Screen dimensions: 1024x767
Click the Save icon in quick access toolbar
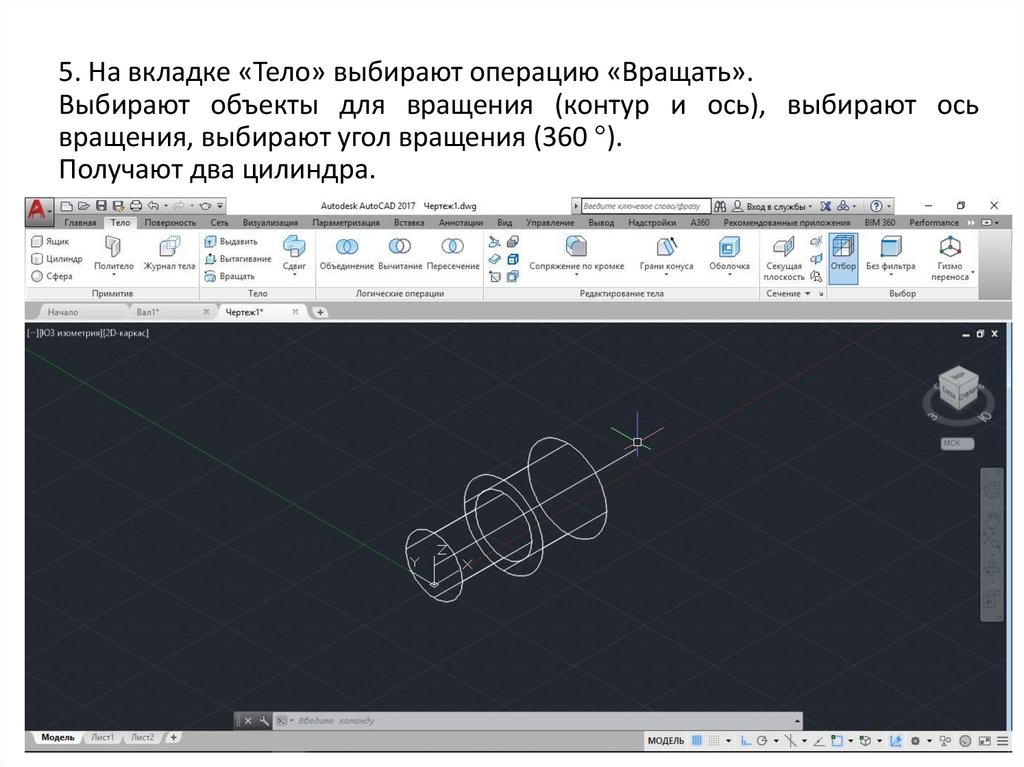point(101,206)
